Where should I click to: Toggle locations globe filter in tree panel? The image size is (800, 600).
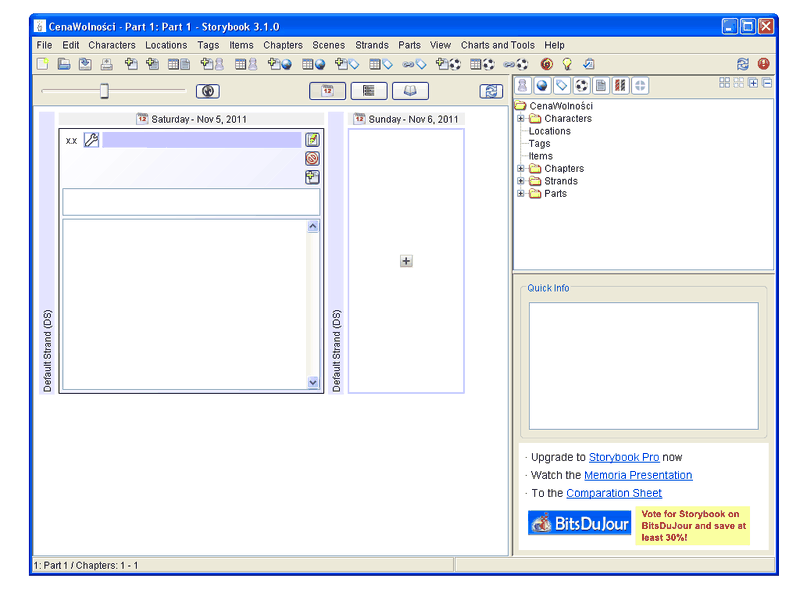coord(542,85)
